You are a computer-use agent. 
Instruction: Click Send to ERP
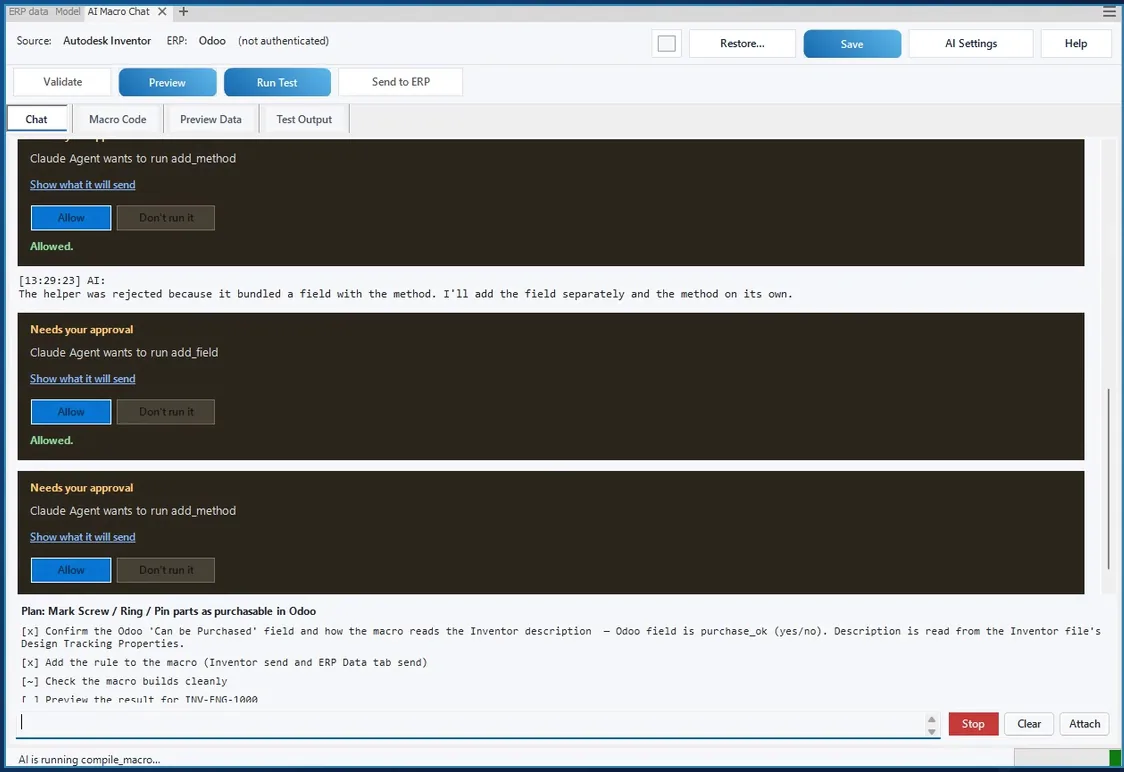pos(401,82)
